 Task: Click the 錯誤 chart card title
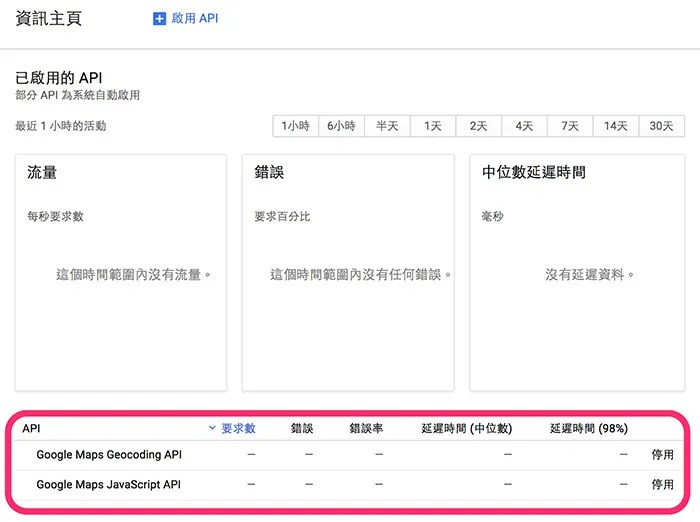pyautogui.click(x=269, y=172)
